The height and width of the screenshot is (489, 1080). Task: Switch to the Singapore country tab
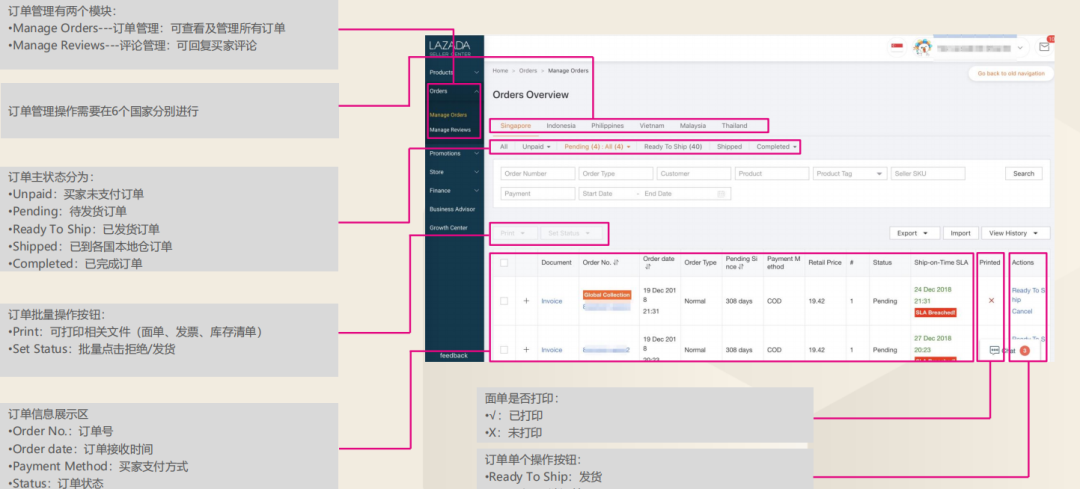[x=516, y=126]
